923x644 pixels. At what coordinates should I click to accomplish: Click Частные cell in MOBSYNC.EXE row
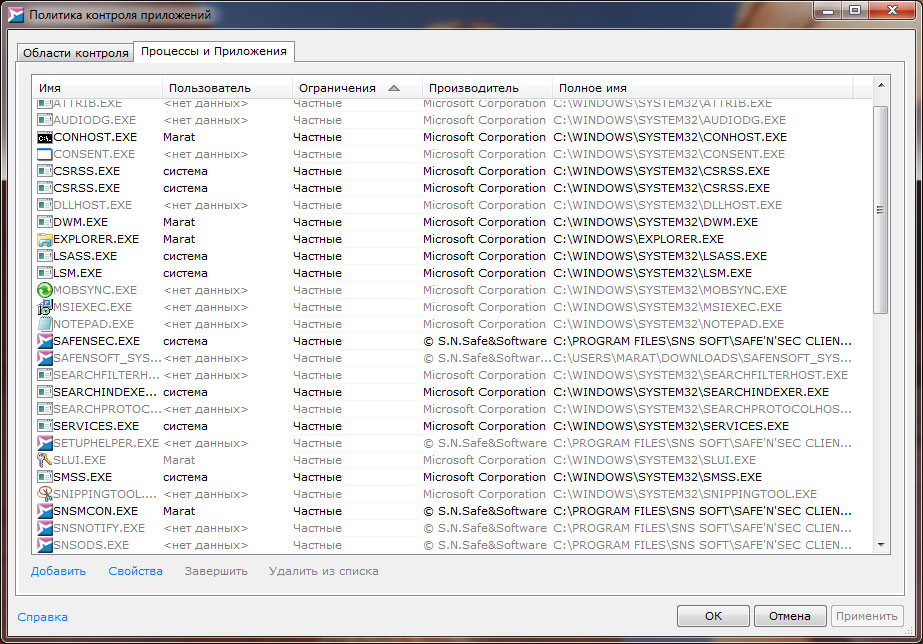tap(317, 290)
